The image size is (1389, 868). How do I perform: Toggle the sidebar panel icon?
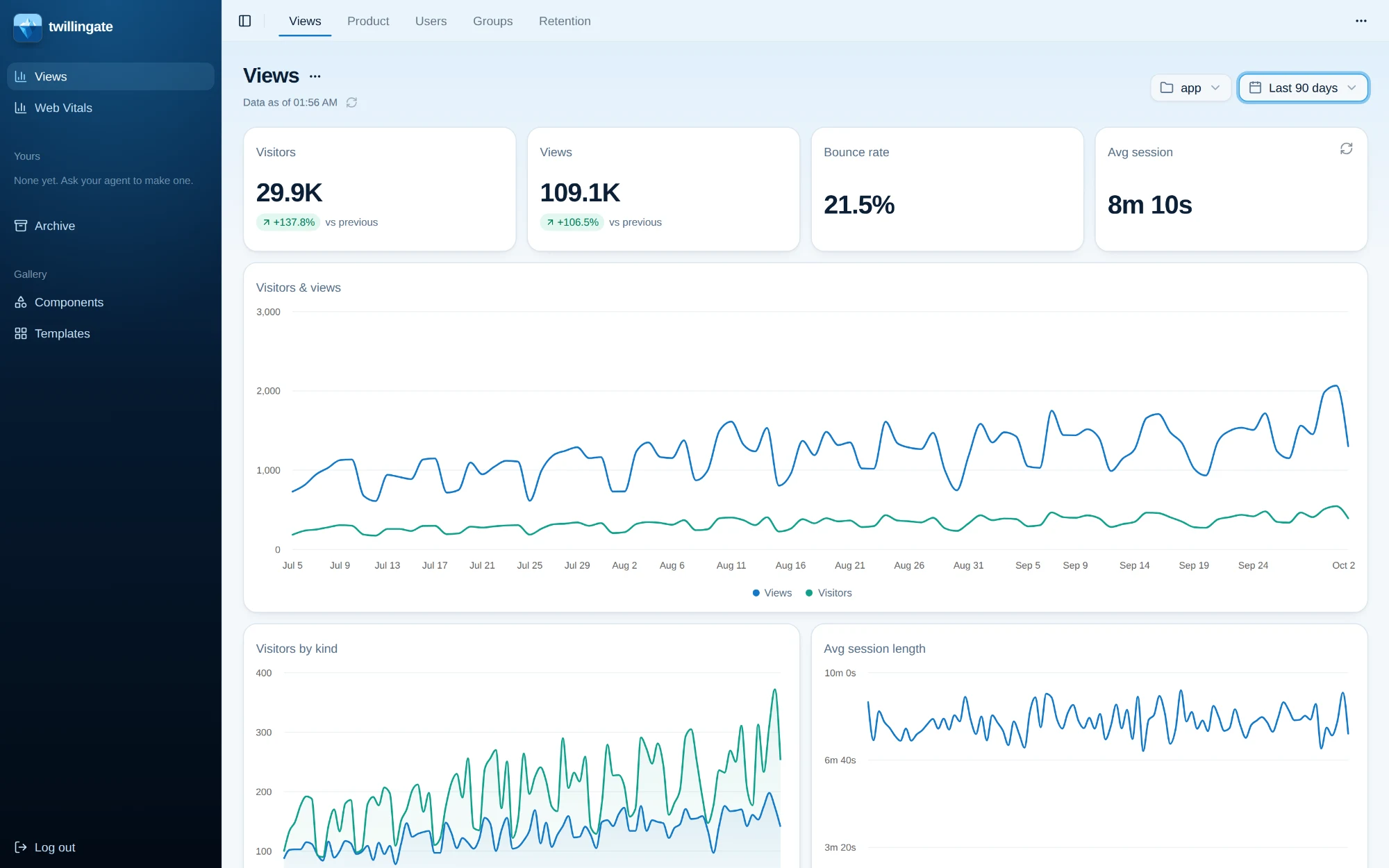click(x=244, y=21)
